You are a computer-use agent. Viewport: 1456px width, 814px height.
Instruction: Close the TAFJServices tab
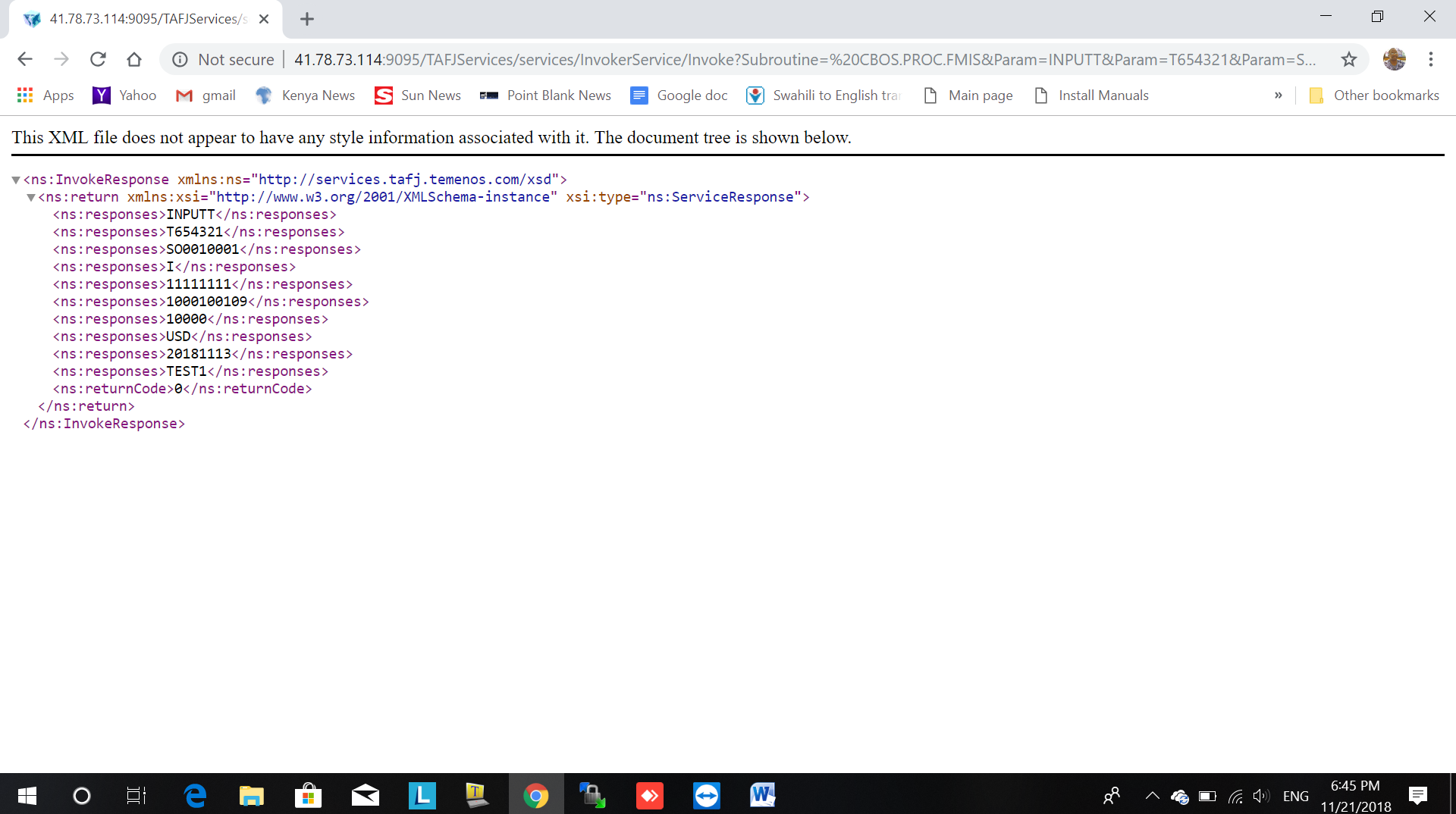click(x=264, y=19)
